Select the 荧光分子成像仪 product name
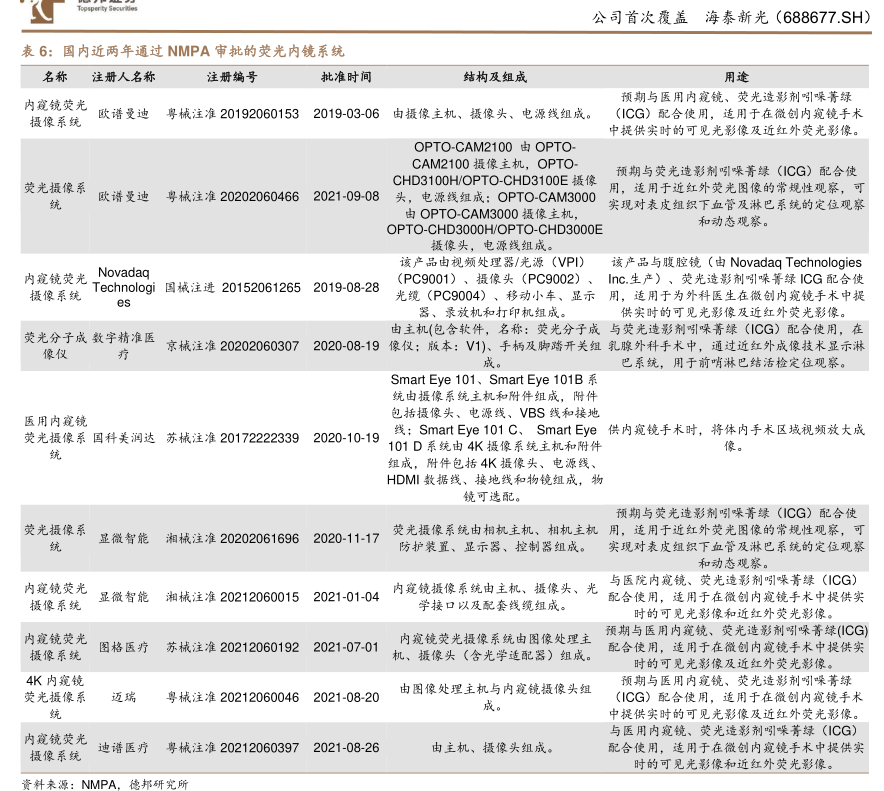 (x=55, y=345)
